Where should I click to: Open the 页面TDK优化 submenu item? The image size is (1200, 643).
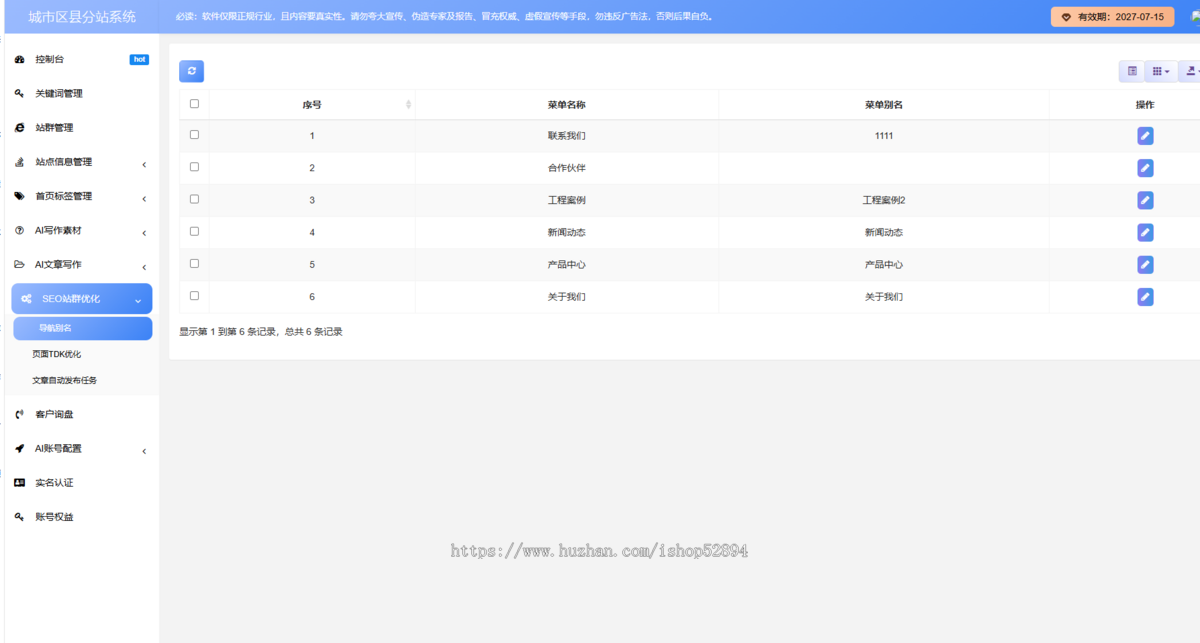[x=57, y=354]
